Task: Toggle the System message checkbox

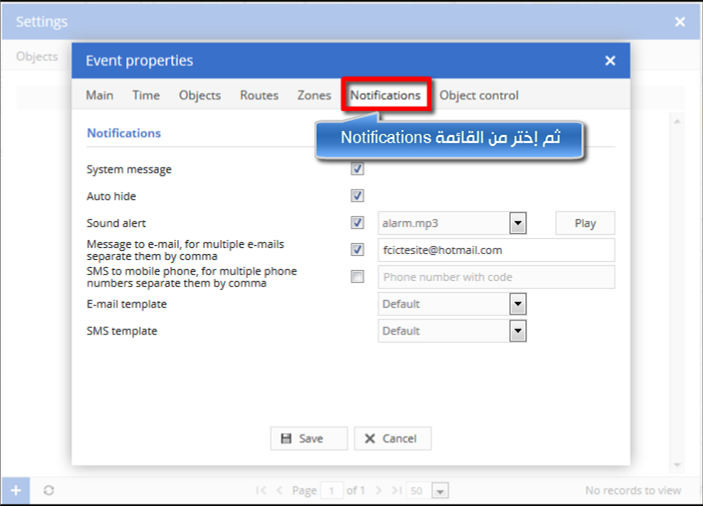Action: [357, 169]
